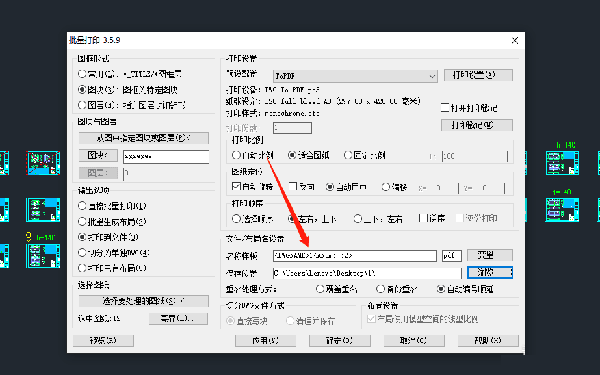Select the 图块(B) frame type radio button
The width and height of the screenshot is (600, 375).
[x=82, y=90]
